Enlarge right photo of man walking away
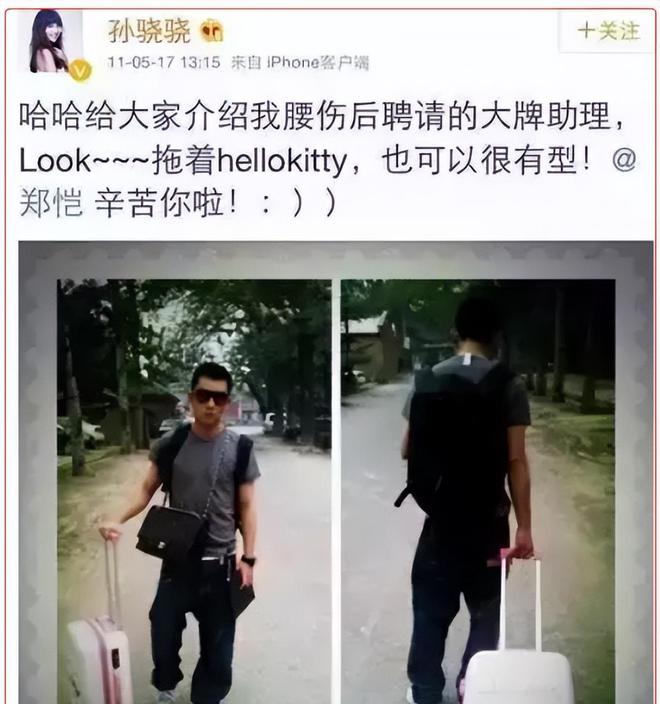The image size is (660, 704). 478,491
